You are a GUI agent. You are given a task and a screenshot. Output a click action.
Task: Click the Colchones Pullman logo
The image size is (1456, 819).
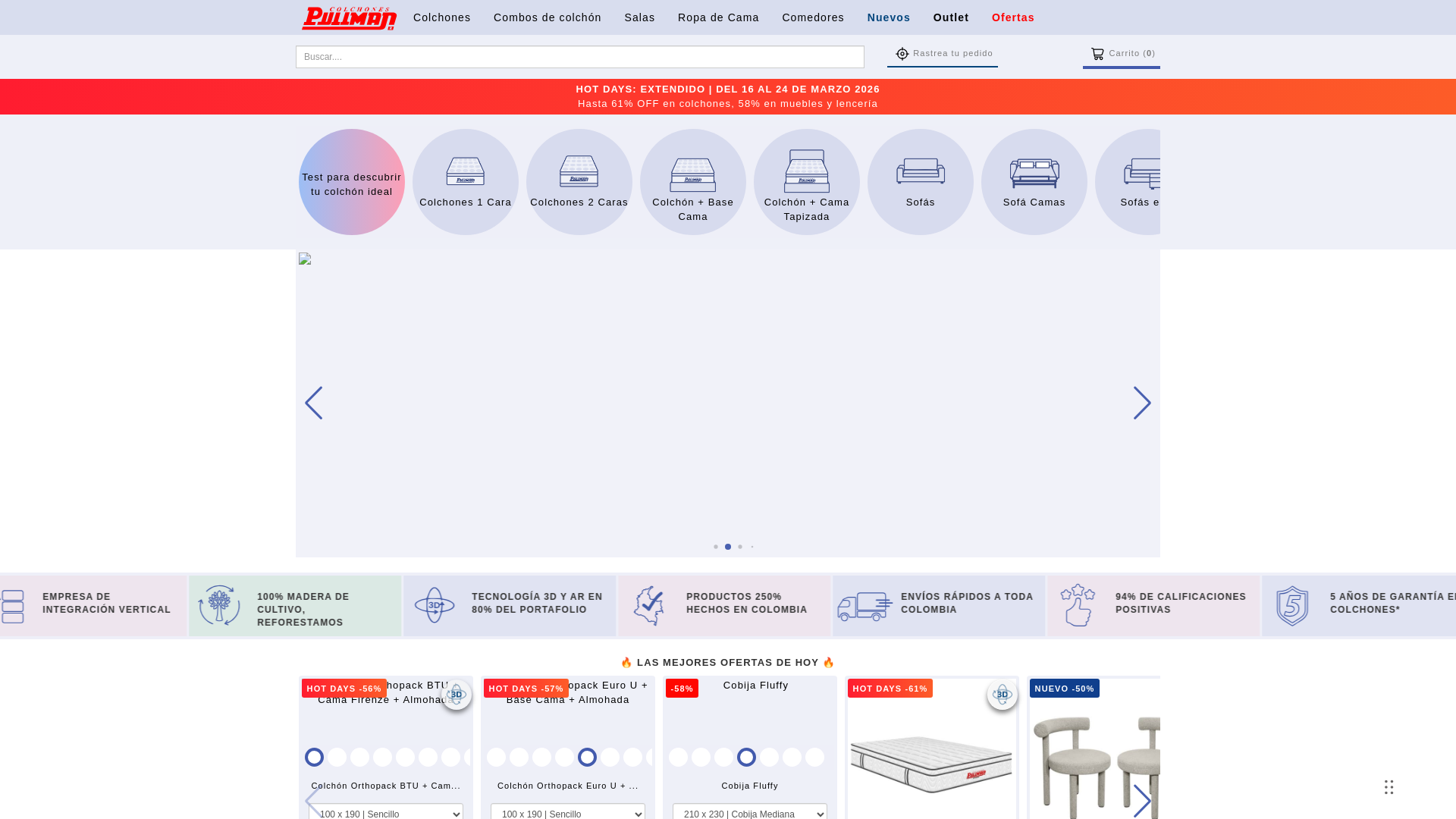click(x=349, y=17)
